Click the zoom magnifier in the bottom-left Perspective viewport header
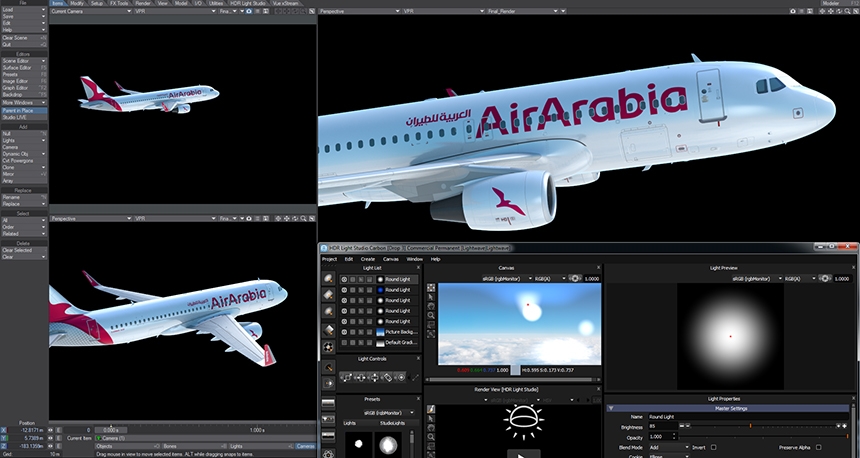This screenshot has width=860, height=458. pos(303,218)
